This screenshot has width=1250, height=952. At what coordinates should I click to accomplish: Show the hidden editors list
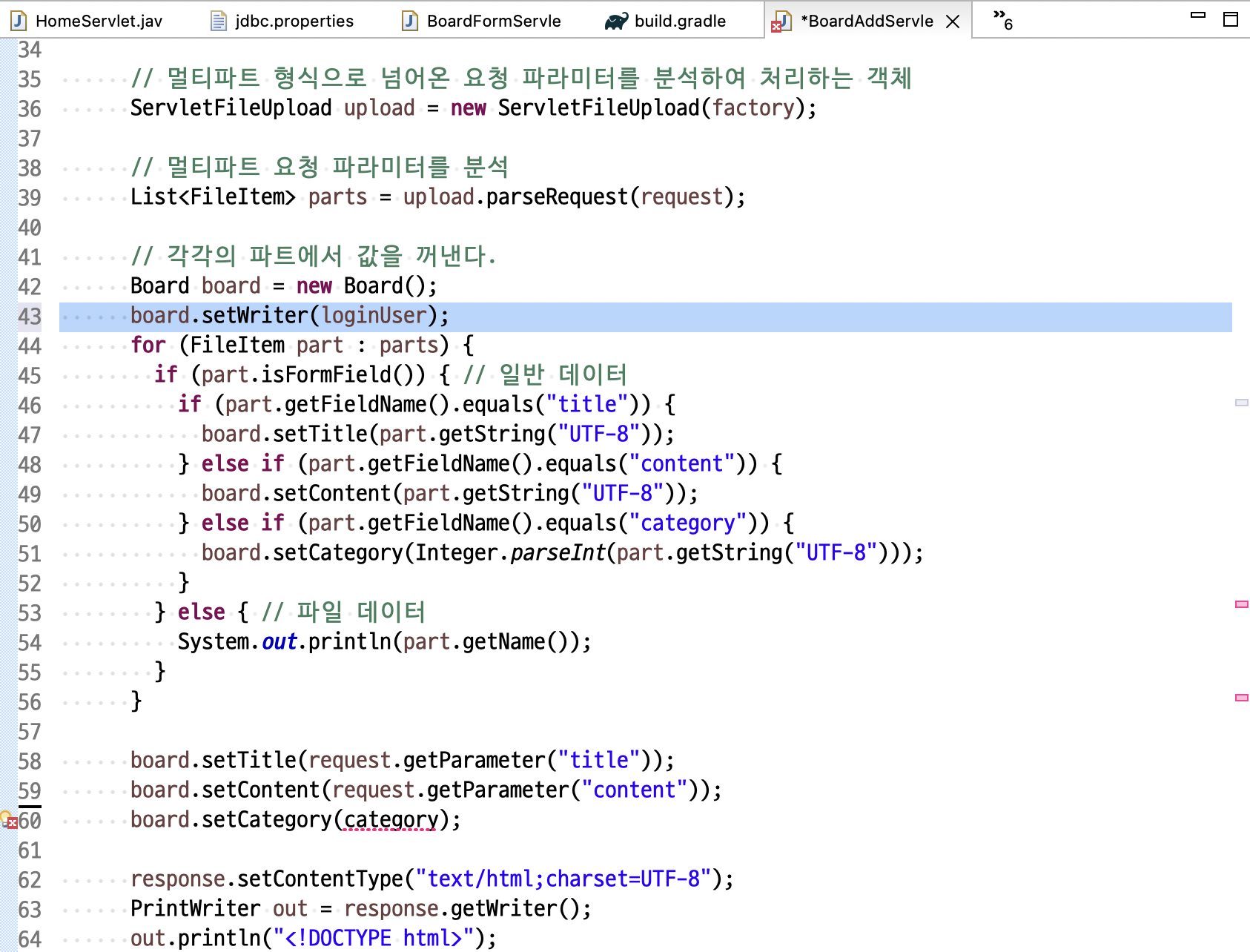[1002, 20]
